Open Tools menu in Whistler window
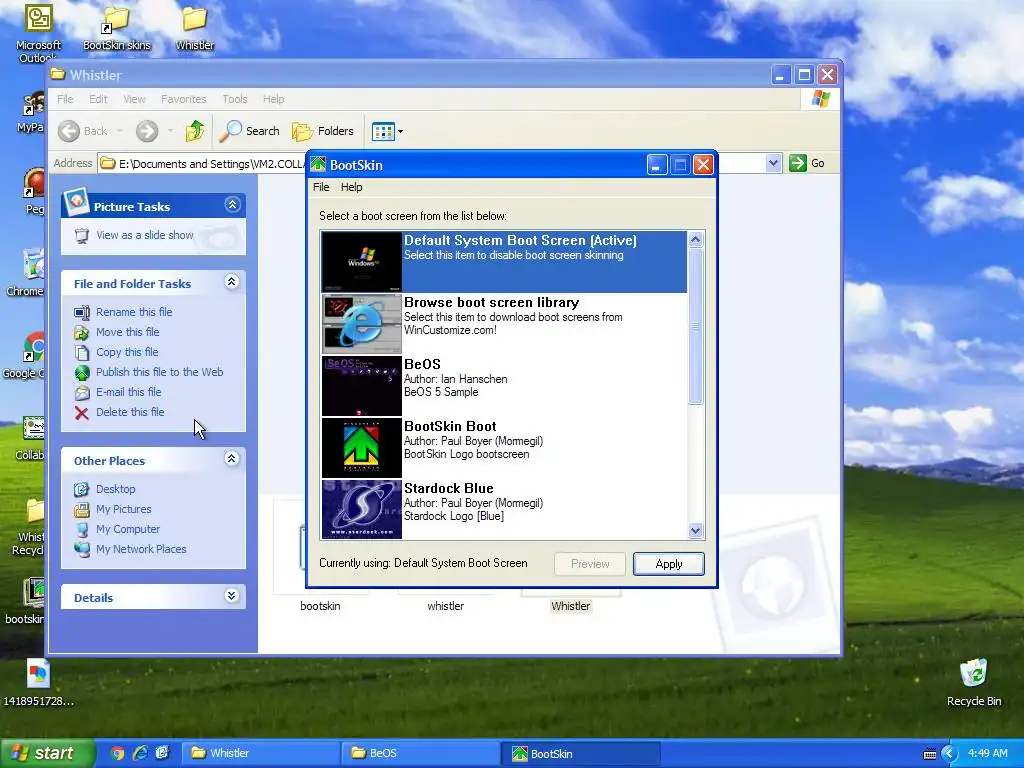Image resolution: width=1024 pixels, height=768 pixels. click(234, 99)
